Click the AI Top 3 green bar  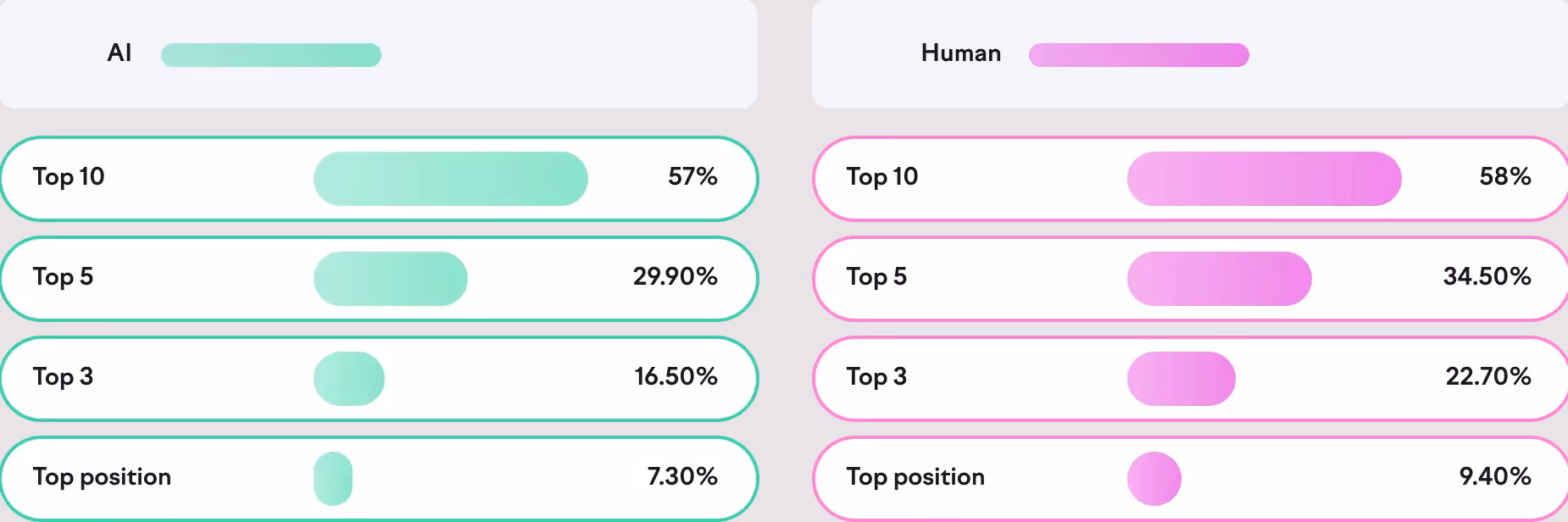click(349, 379)
